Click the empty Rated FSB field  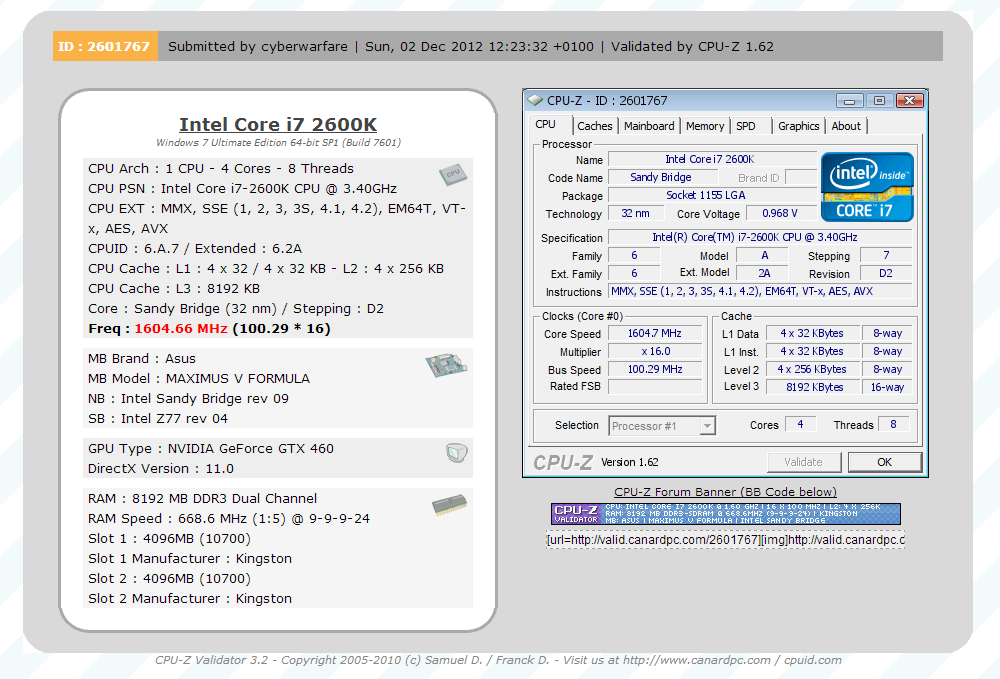(655, 386)
